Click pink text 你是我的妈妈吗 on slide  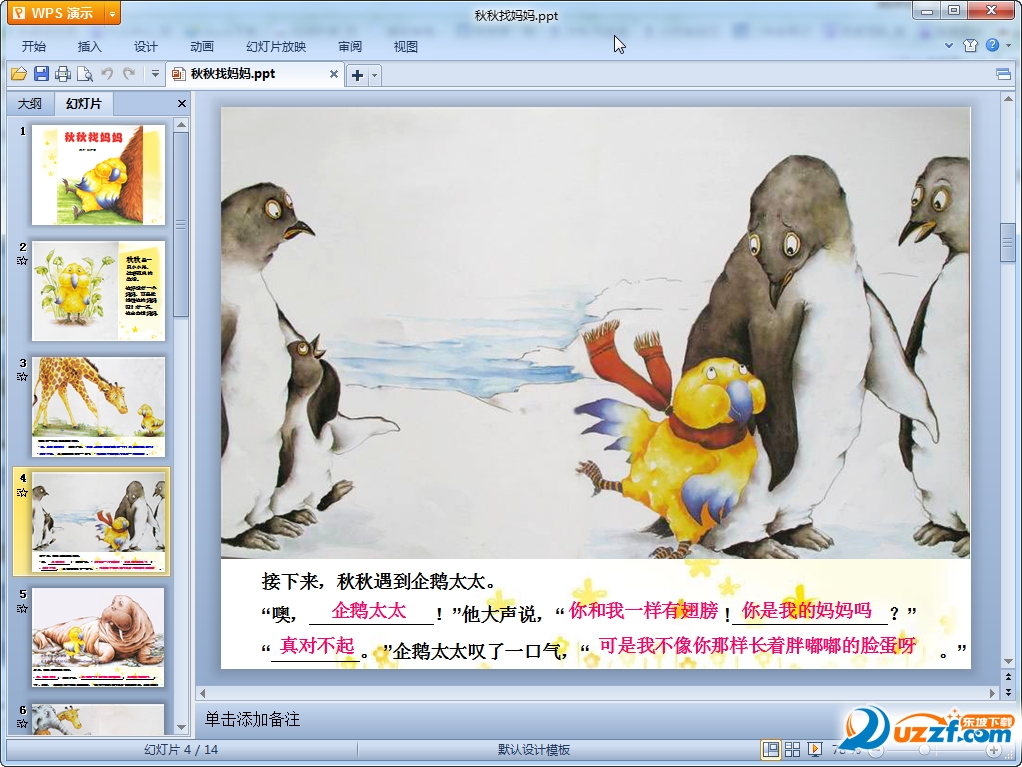(x=806, y=610)
